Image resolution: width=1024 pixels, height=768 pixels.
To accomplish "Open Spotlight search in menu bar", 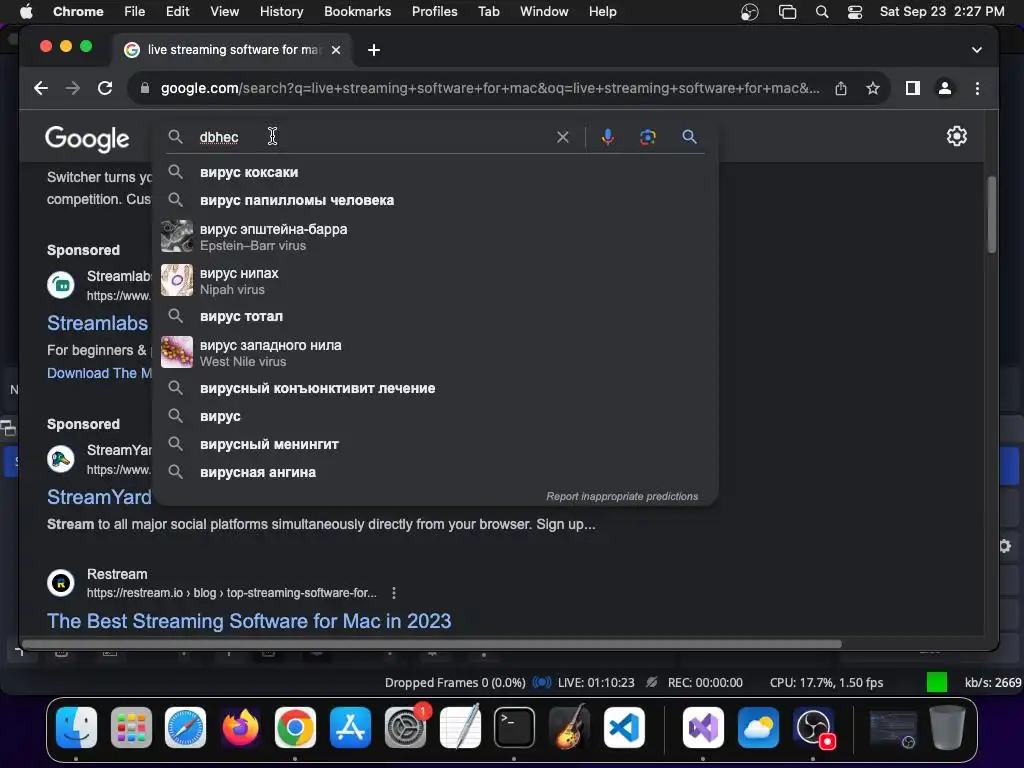I will pyautogui.click(x=822, y=12).
